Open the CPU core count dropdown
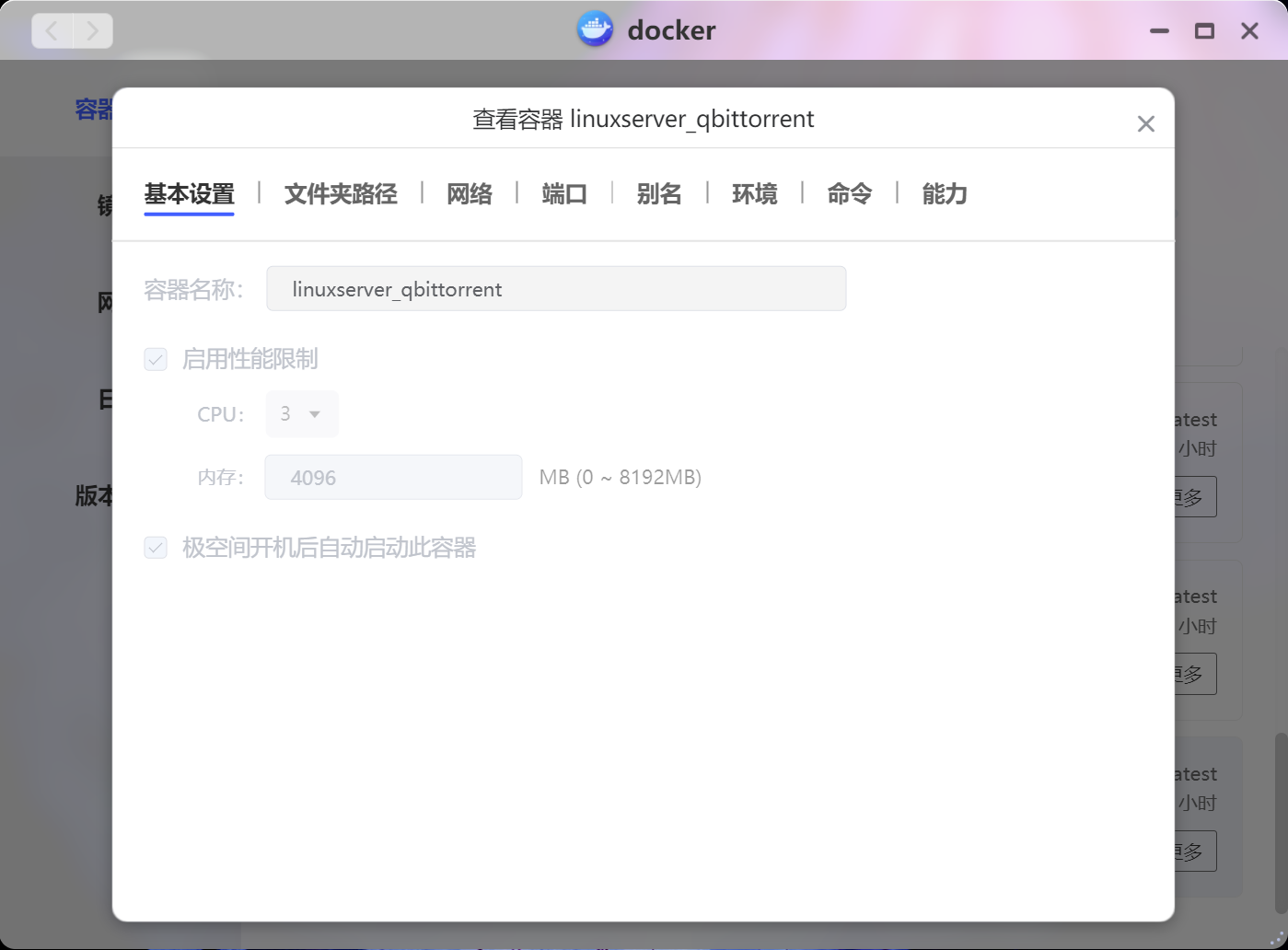 click(302, 414)
